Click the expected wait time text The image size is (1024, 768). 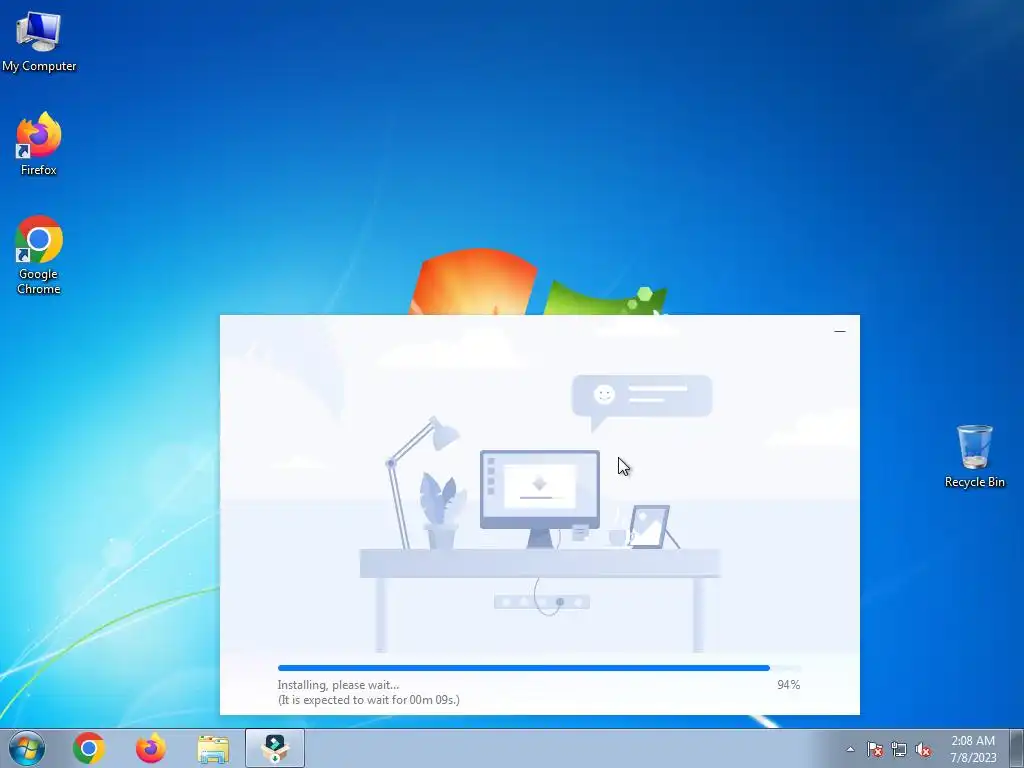point(369,700)
